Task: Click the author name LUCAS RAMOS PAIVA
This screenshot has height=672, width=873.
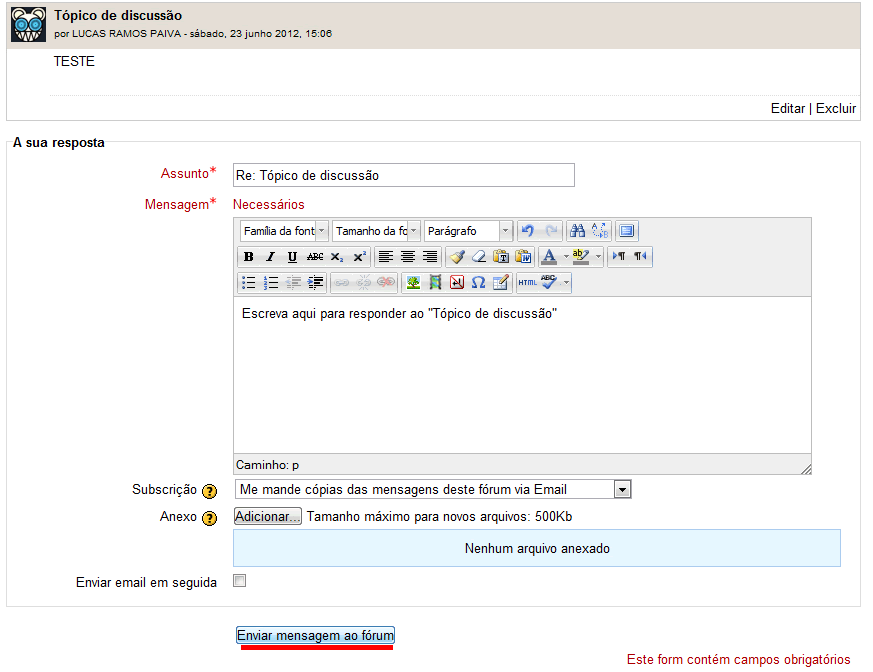Action: click(x=126, y=33)
